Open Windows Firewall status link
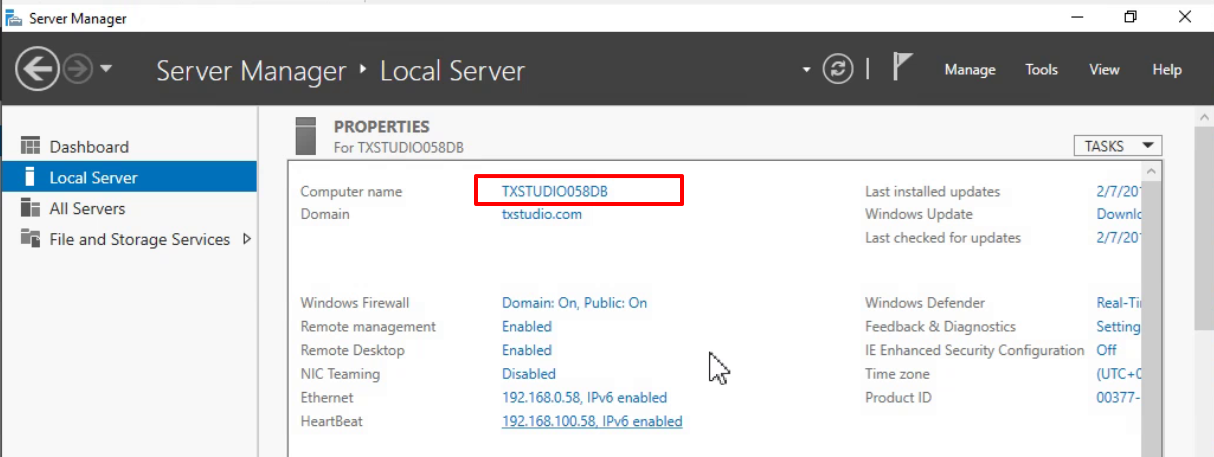This screenshot has width=1214, height=457. pos(574,303)
